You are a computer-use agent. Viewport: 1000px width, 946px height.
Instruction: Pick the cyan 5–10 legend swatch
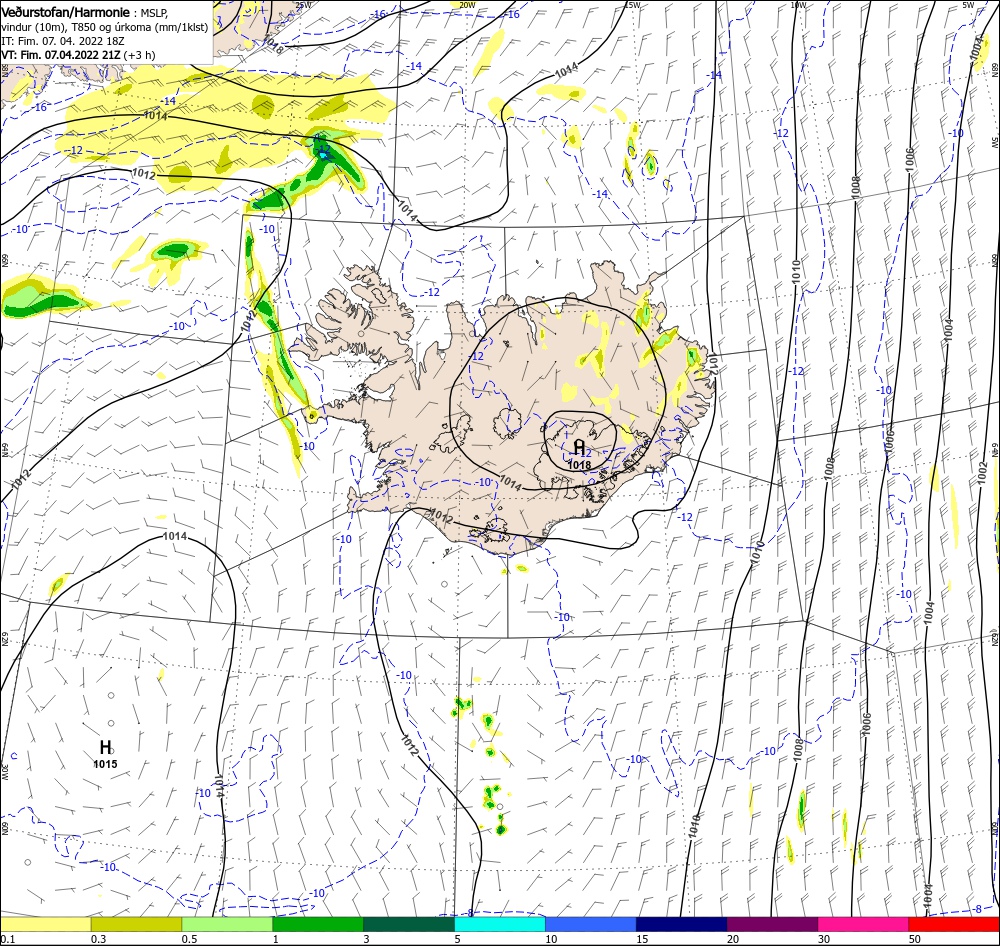500,924
